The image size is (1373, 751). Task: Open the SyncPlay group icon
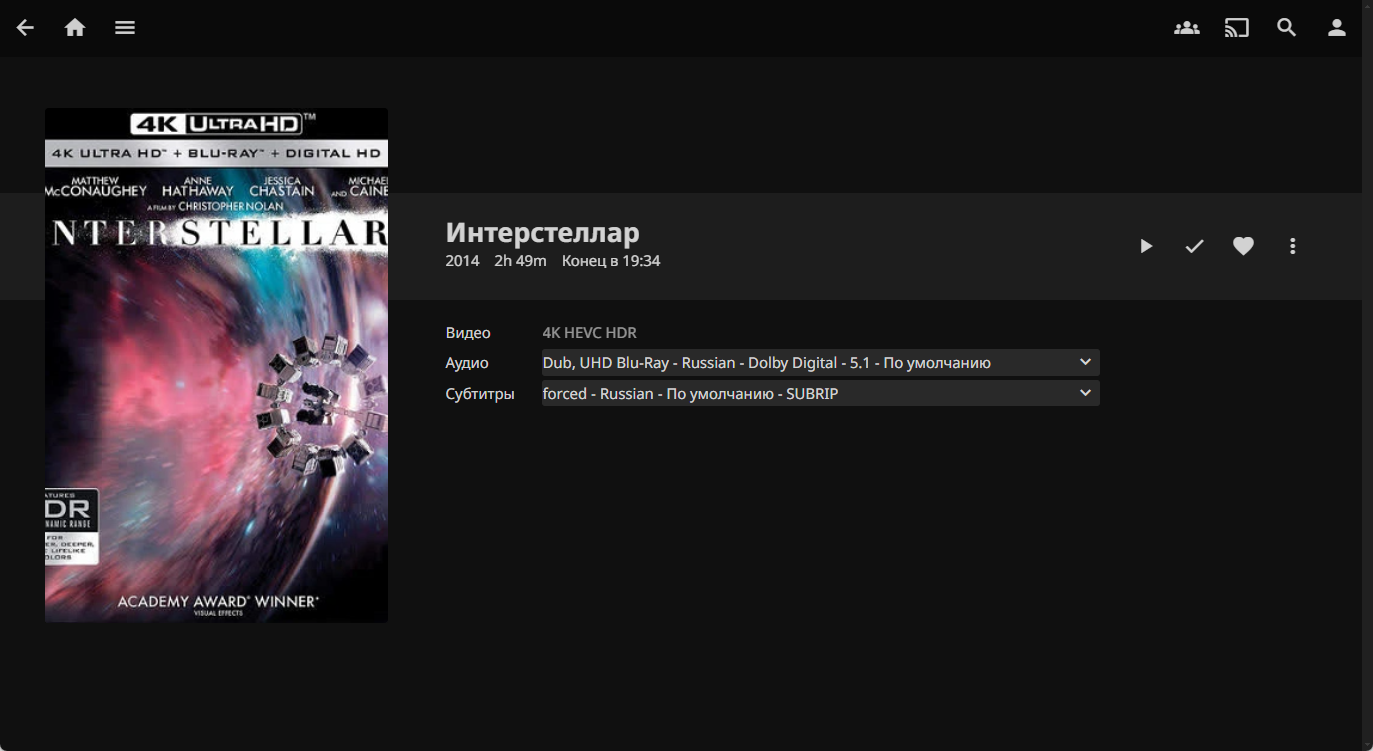point(1187,28)
